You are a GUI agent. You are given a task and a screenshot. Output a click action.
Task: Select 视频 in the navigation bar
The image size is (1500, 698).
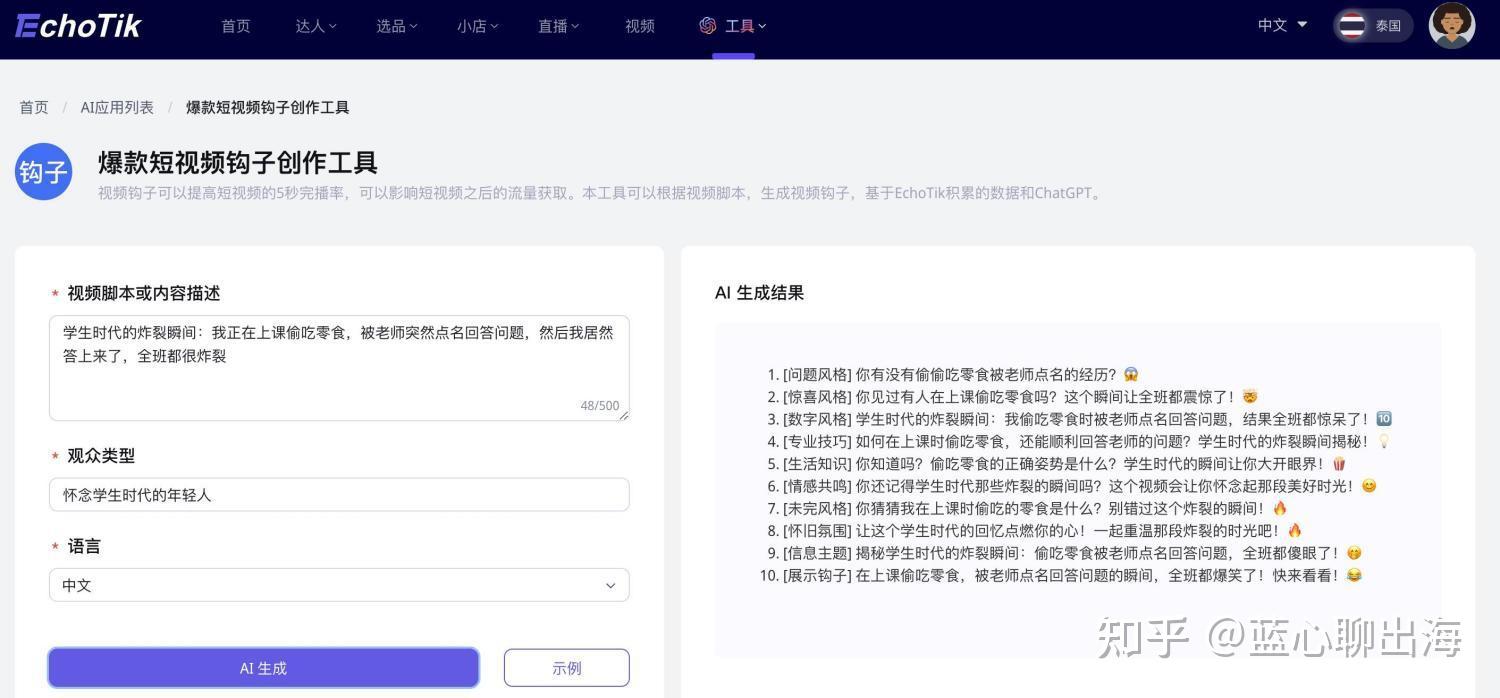coord(639,26)
